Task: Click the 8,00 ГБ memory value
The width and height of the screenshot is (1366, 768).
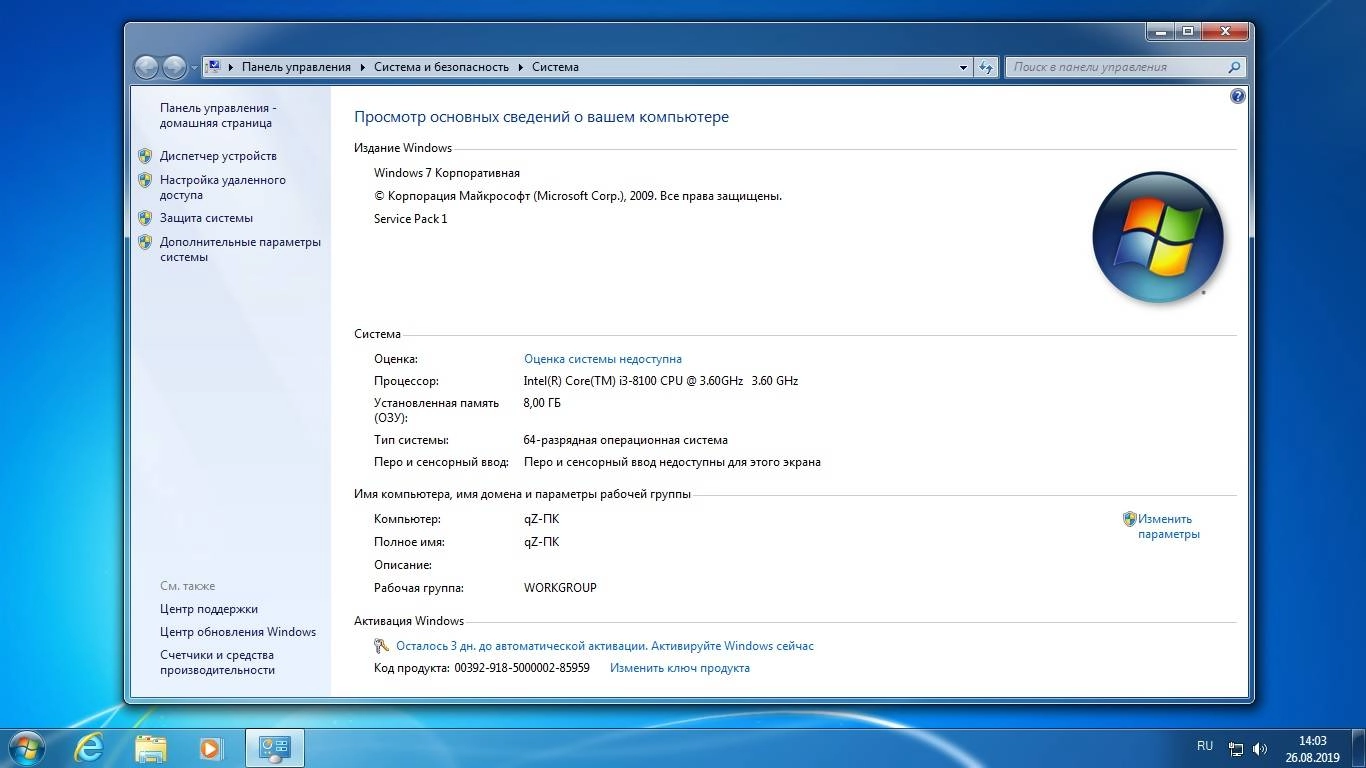Action: click(542, 403)
